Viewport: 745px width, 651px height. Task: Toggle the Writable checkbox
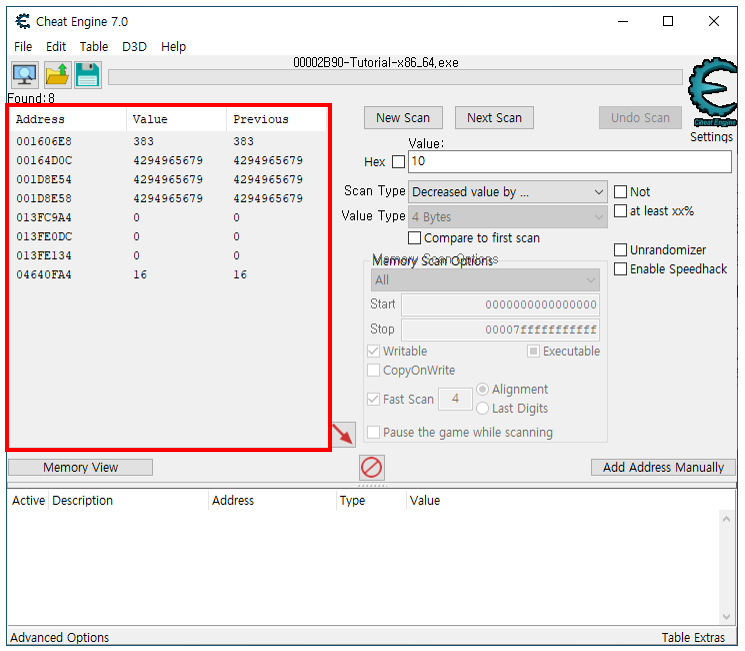tap(373, 351)
